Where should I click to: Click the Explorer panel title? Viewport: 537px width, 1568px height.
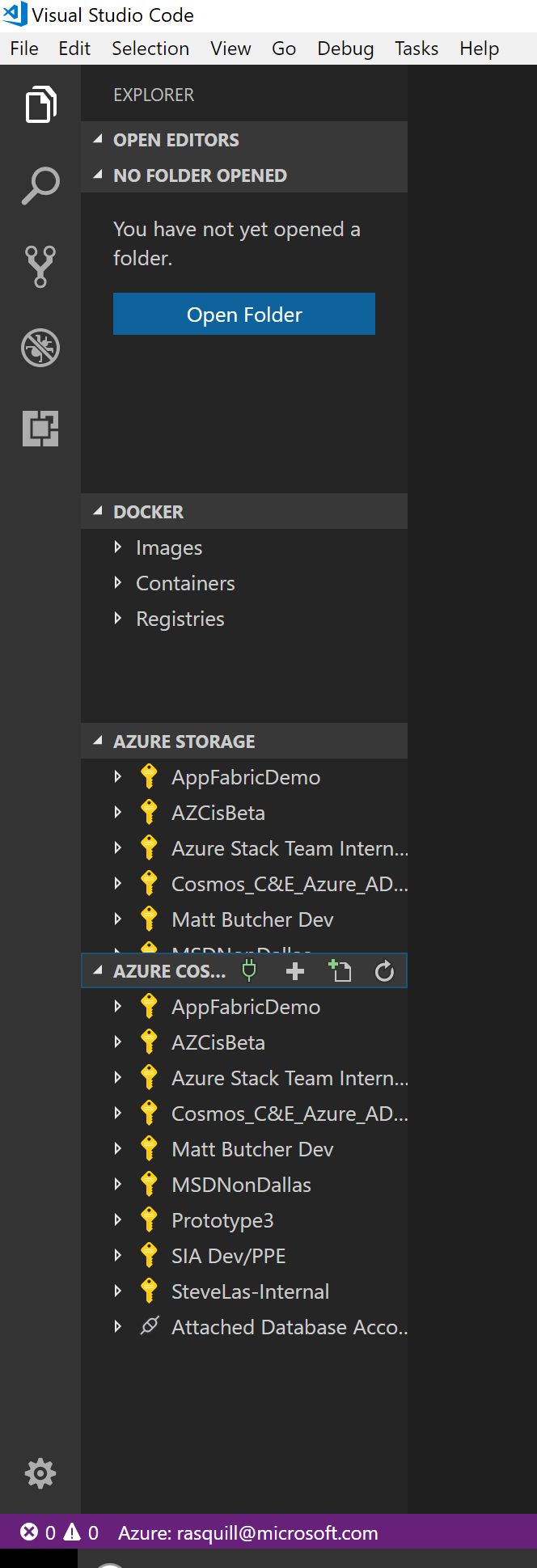pos(154,95)
